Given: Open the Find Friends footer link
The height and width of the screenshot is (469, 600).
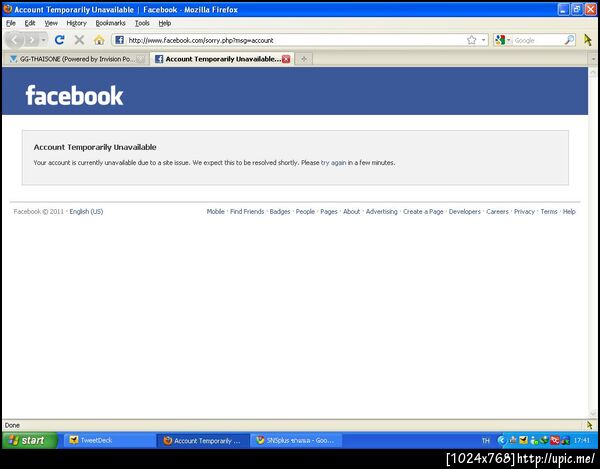Looking at the screenshot, I should (247, 212).
